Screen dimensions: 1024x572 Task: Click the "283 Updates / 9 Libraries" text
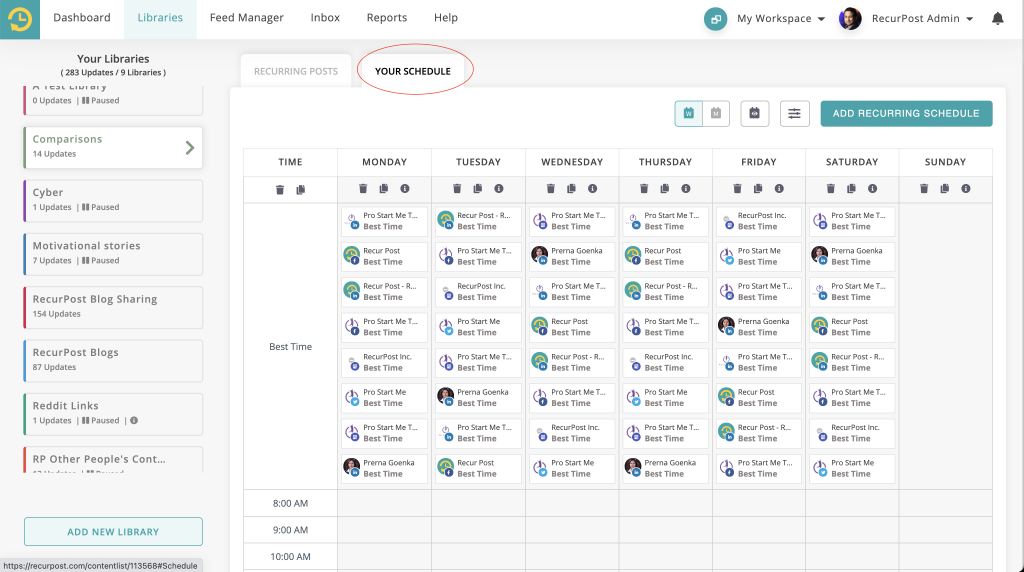113,72
